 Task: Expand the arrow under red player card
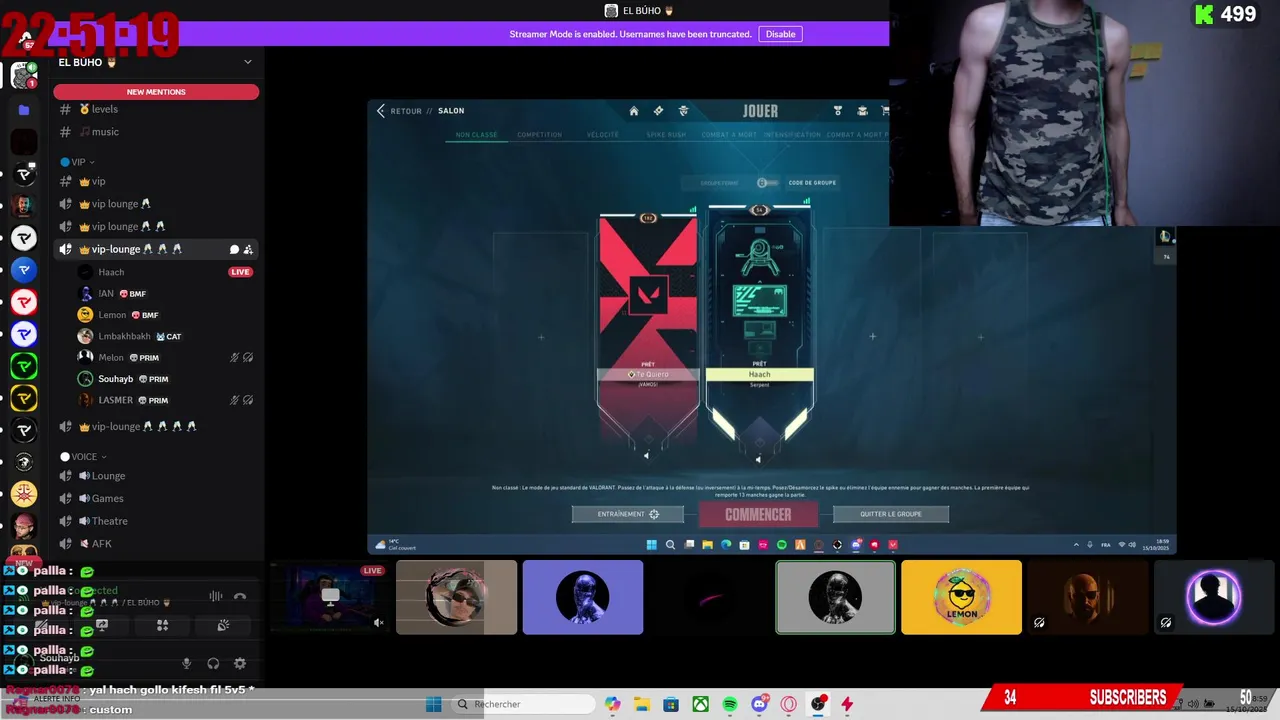[646, 455]
